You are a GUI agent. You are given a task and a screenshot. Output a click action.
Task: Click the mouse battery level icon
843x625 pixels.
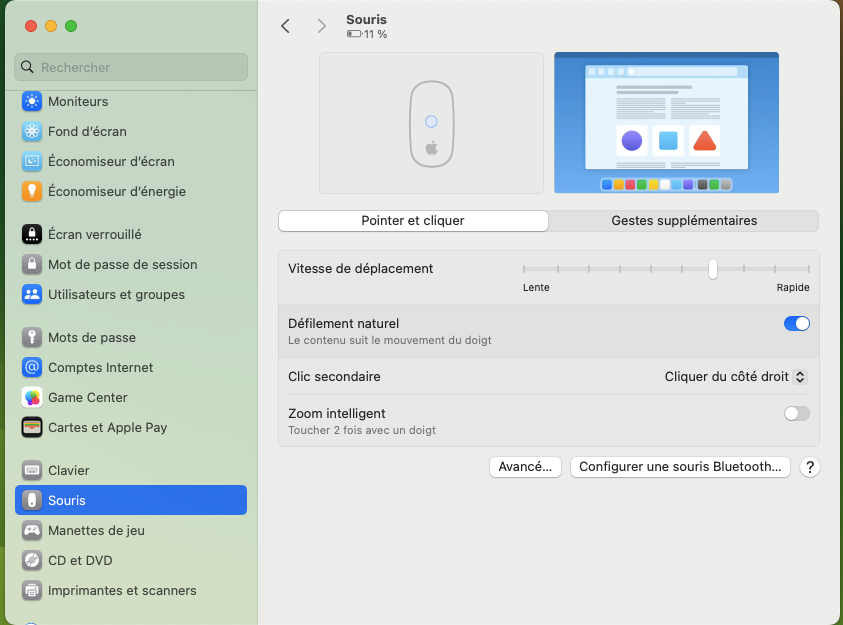[354, 34]
